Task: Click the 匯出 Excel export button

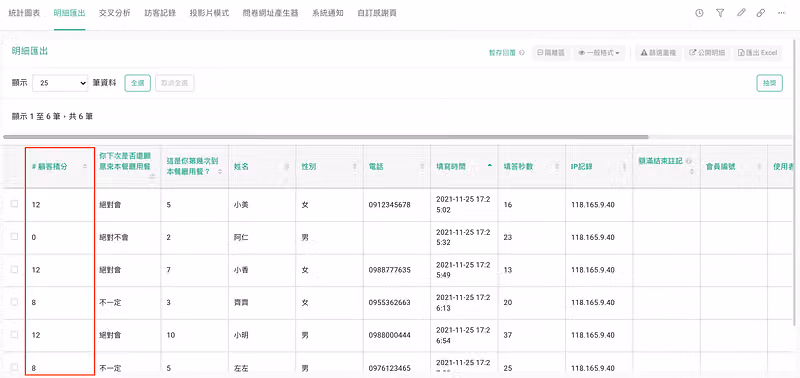Action: click(758, 53)
